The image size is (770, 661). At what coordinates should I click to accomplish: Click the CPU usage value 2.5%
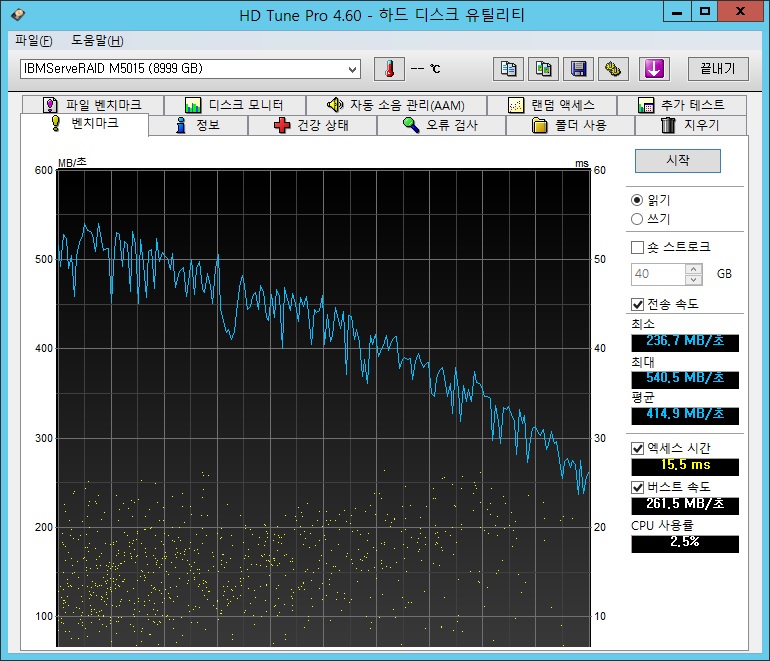point(685,542)
